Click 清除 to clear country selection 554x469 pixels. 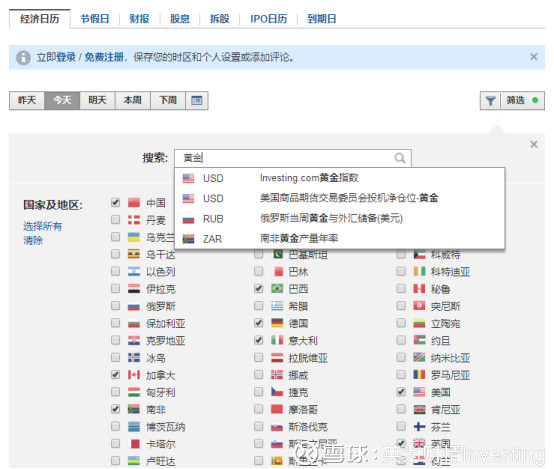pyautogui.click(x=33, y=241)
